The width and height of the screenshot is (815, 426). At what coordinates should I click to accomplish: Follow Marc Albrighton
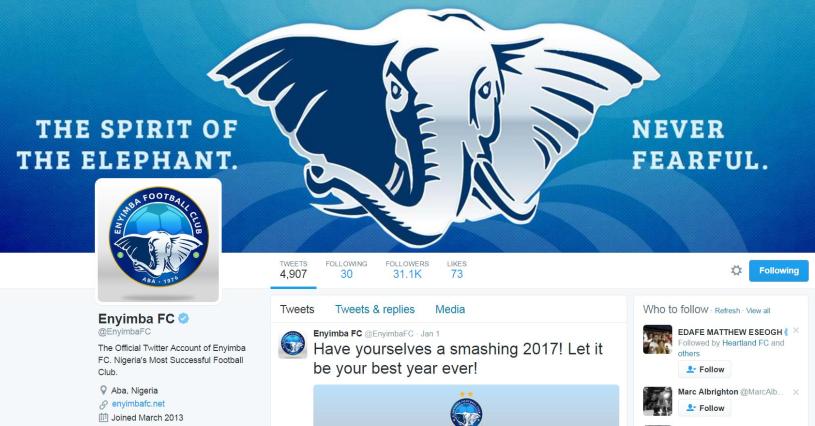[x=705, y=408]
